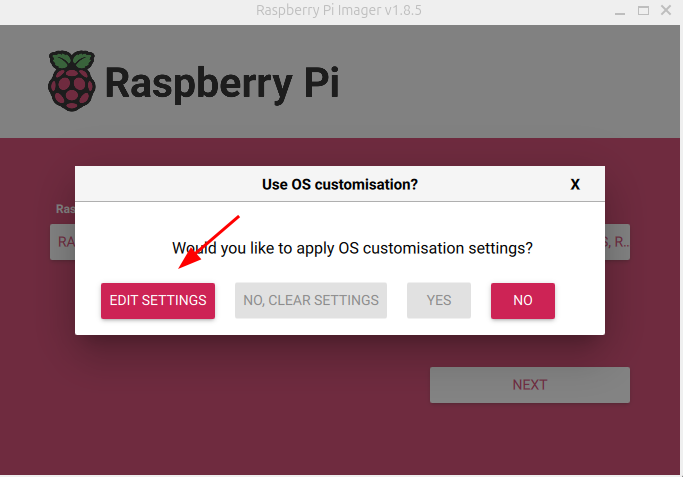The width and height of the screenshot is (683, 477).
Task: Click the 'Use OS customisation?' dialog title
Action: [x=340, y=185]
